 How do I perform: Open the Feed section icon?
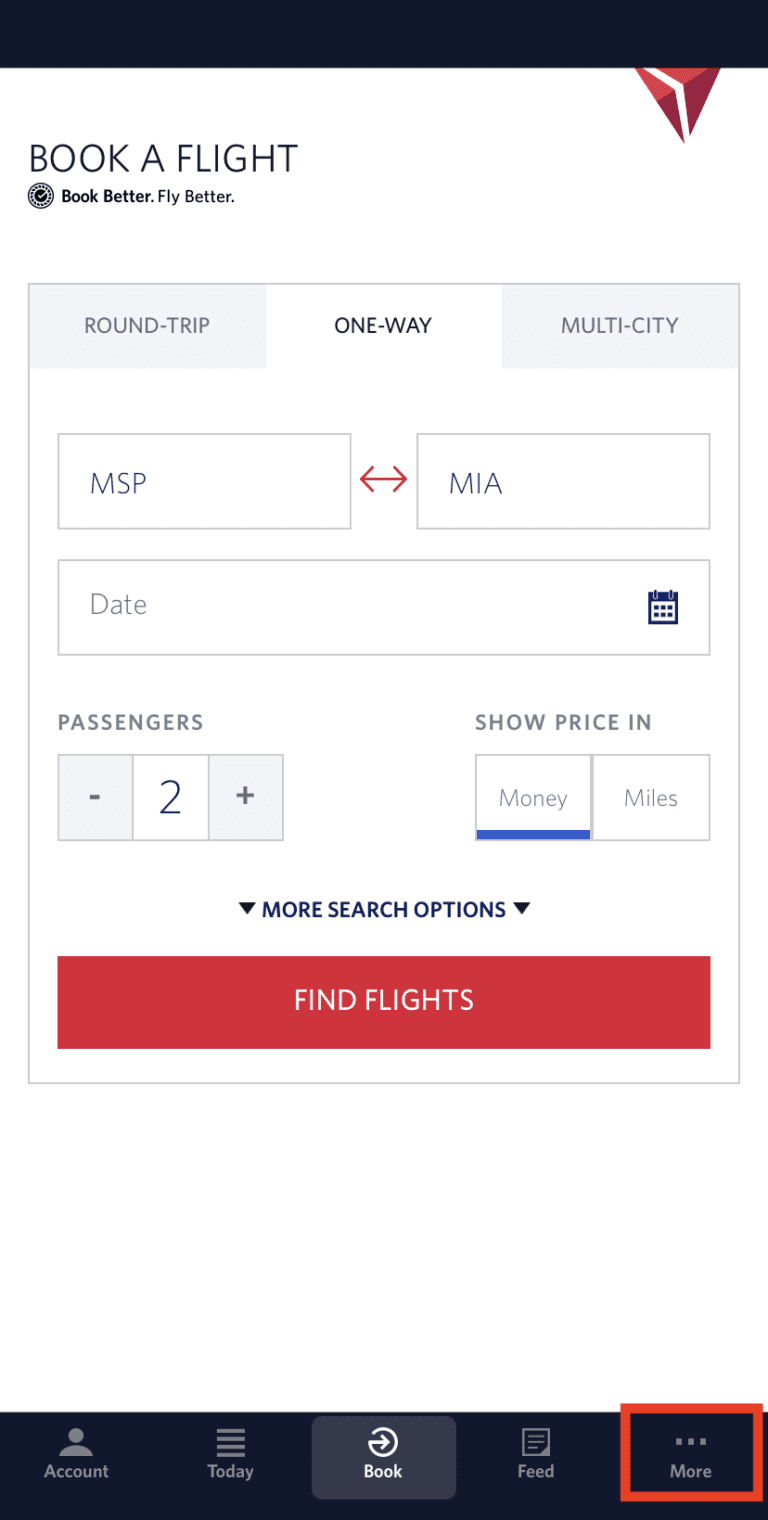(x=536, y=1455)
